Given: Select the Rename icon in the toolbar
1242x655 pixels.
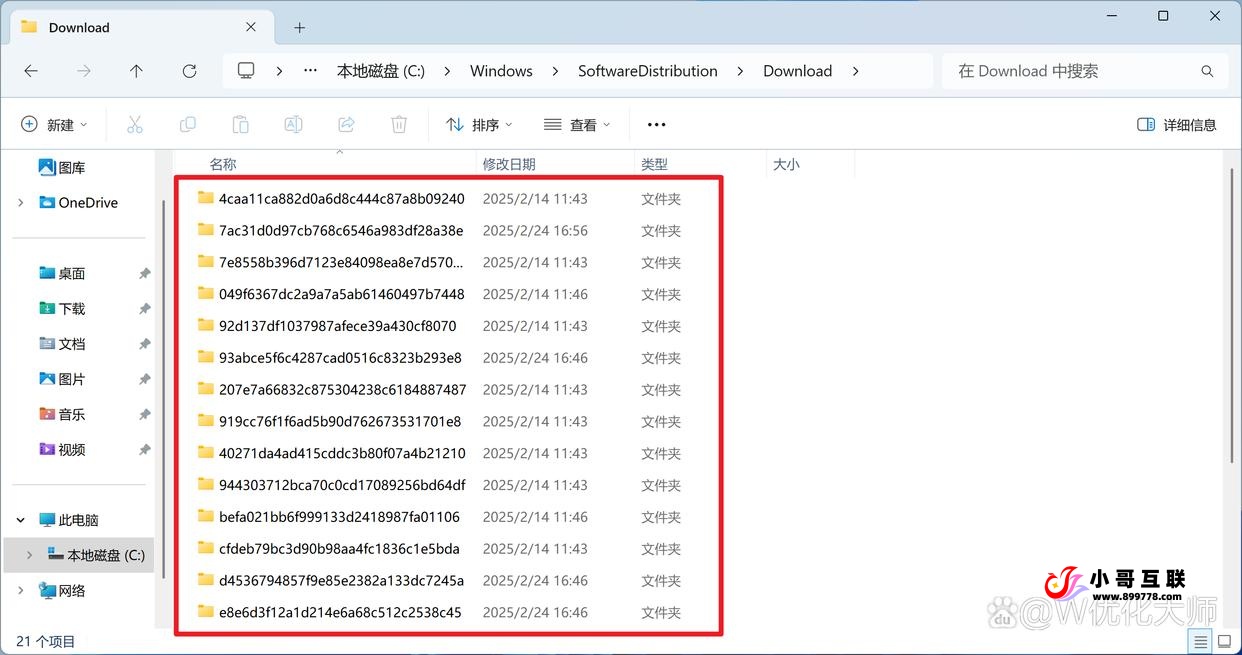Looking at the screenshot, I should pos(293,124).
